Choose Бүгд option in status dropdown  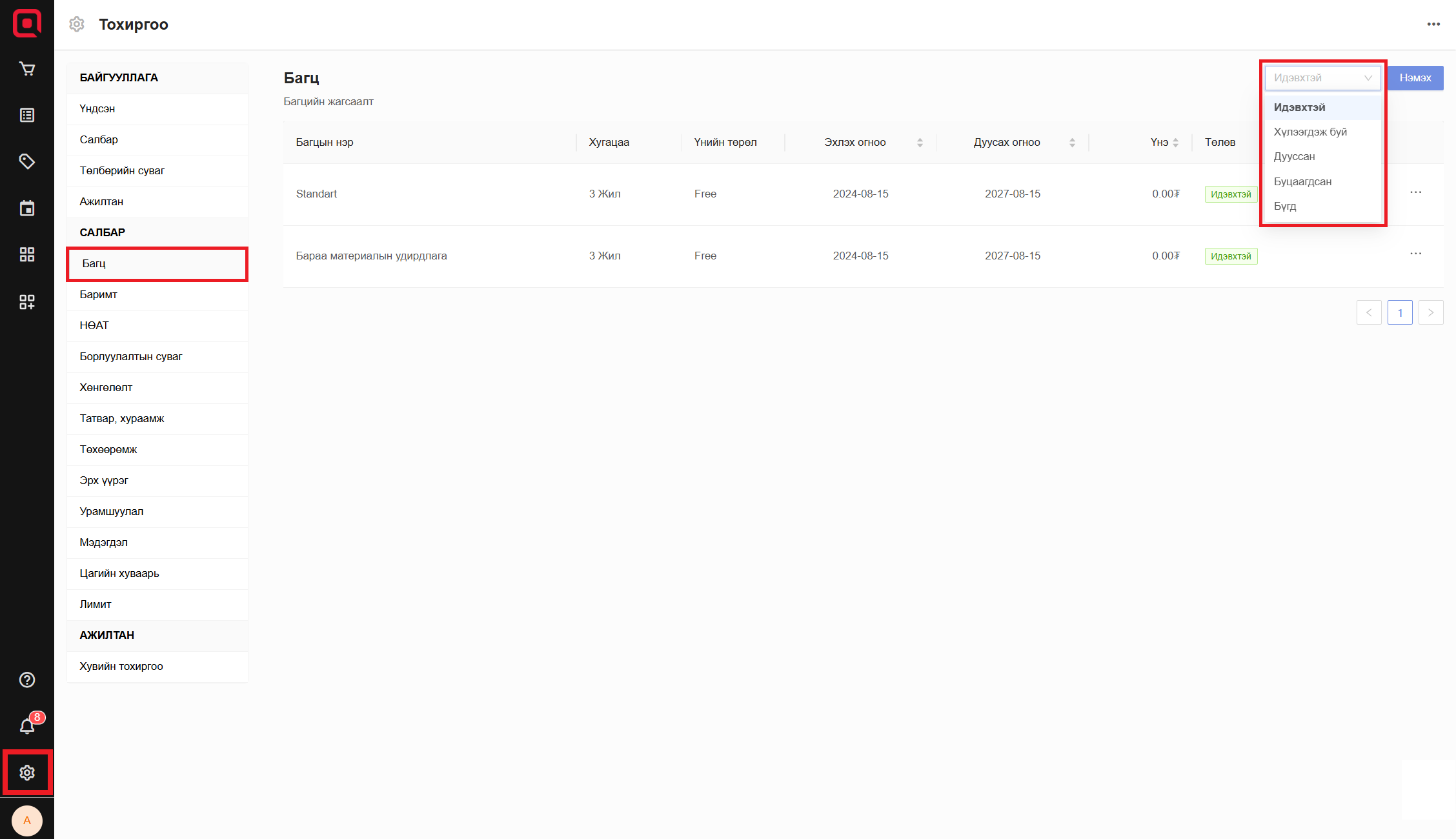(1285, 206)
